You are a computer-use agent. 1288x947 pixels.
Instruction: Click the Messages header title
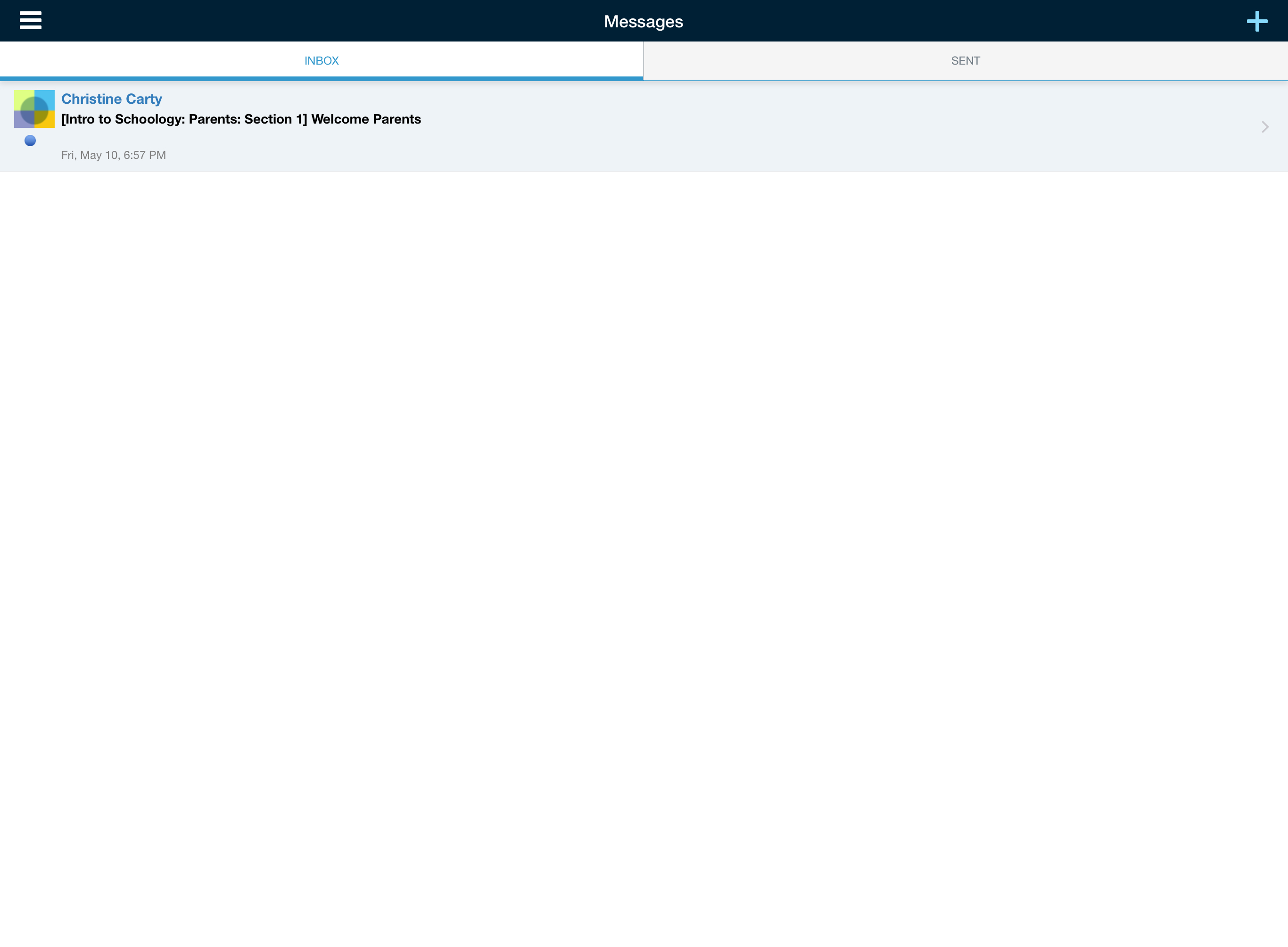coord(644,22)
